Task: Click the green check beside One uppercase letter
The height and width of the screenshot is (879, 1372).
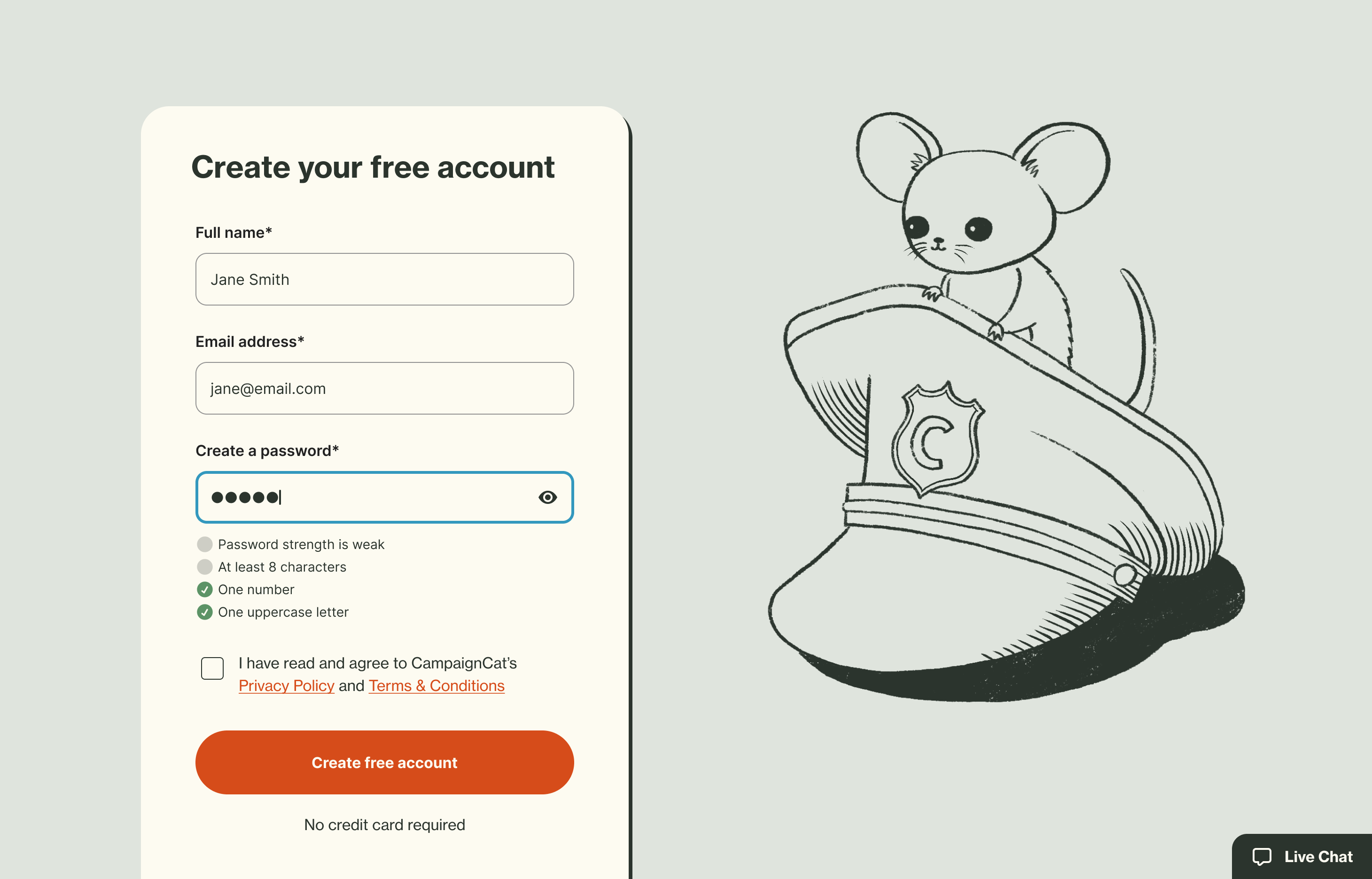Action: [x=205, y=612]
